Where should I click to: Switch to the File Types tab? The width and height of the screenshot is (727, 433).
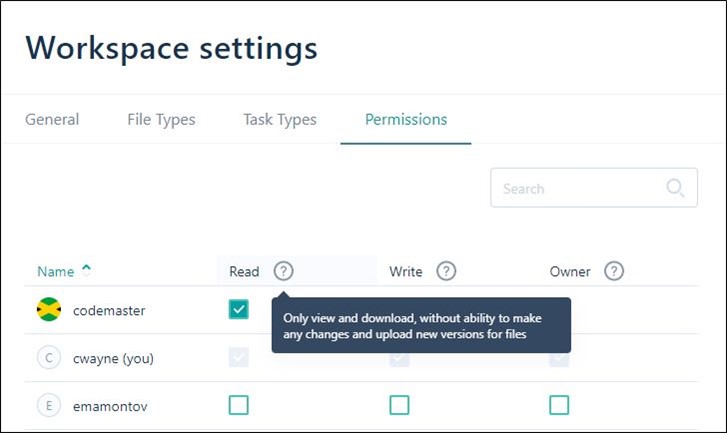tap(161, 119)
